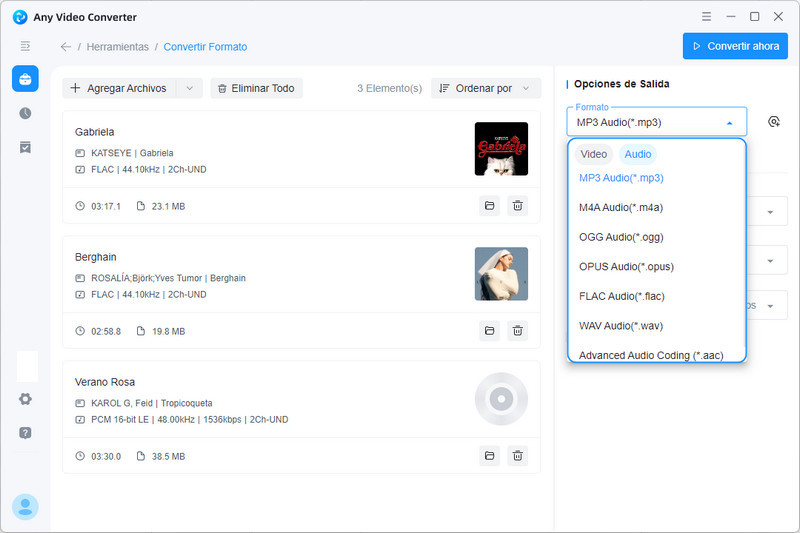Click KAROL G, Feid | Tropicoqueta text

(x=152, y=403)
